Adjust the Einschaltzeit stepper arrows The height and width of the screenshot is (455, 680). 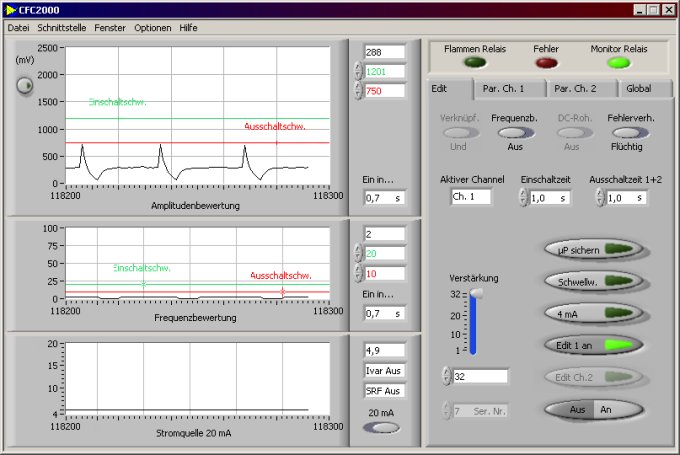[x=523, y=198]
